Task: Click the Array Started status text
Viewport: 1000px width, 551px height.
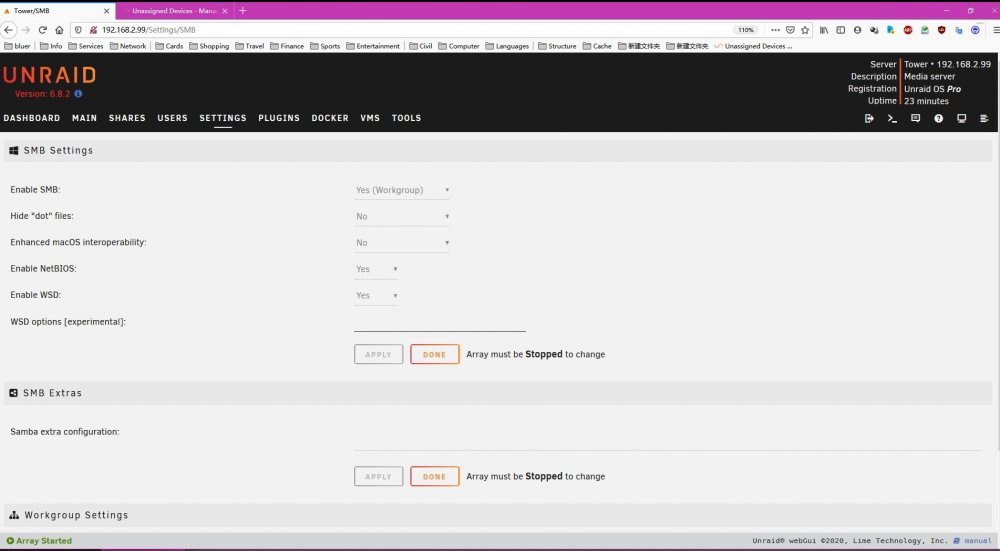Action: click(44, 541)
